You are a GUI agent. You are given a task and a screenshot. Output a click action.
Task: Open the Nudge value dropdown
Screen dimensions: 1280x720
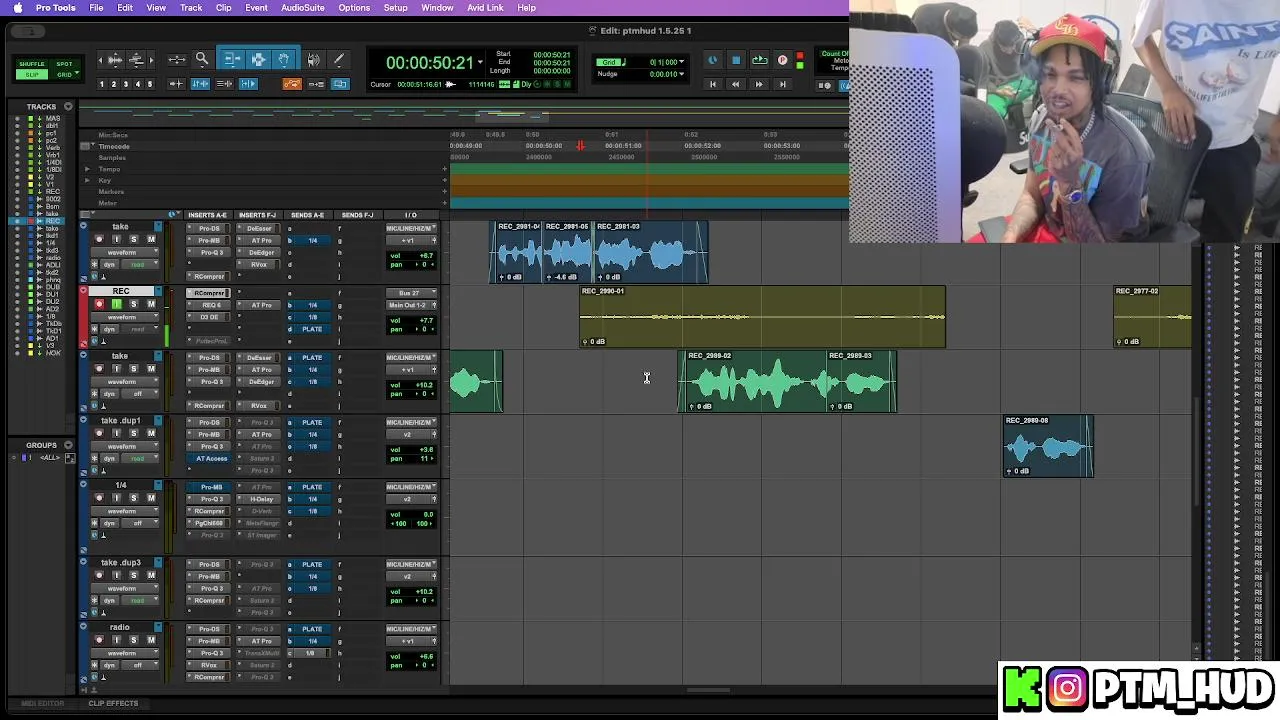point(682,74)
